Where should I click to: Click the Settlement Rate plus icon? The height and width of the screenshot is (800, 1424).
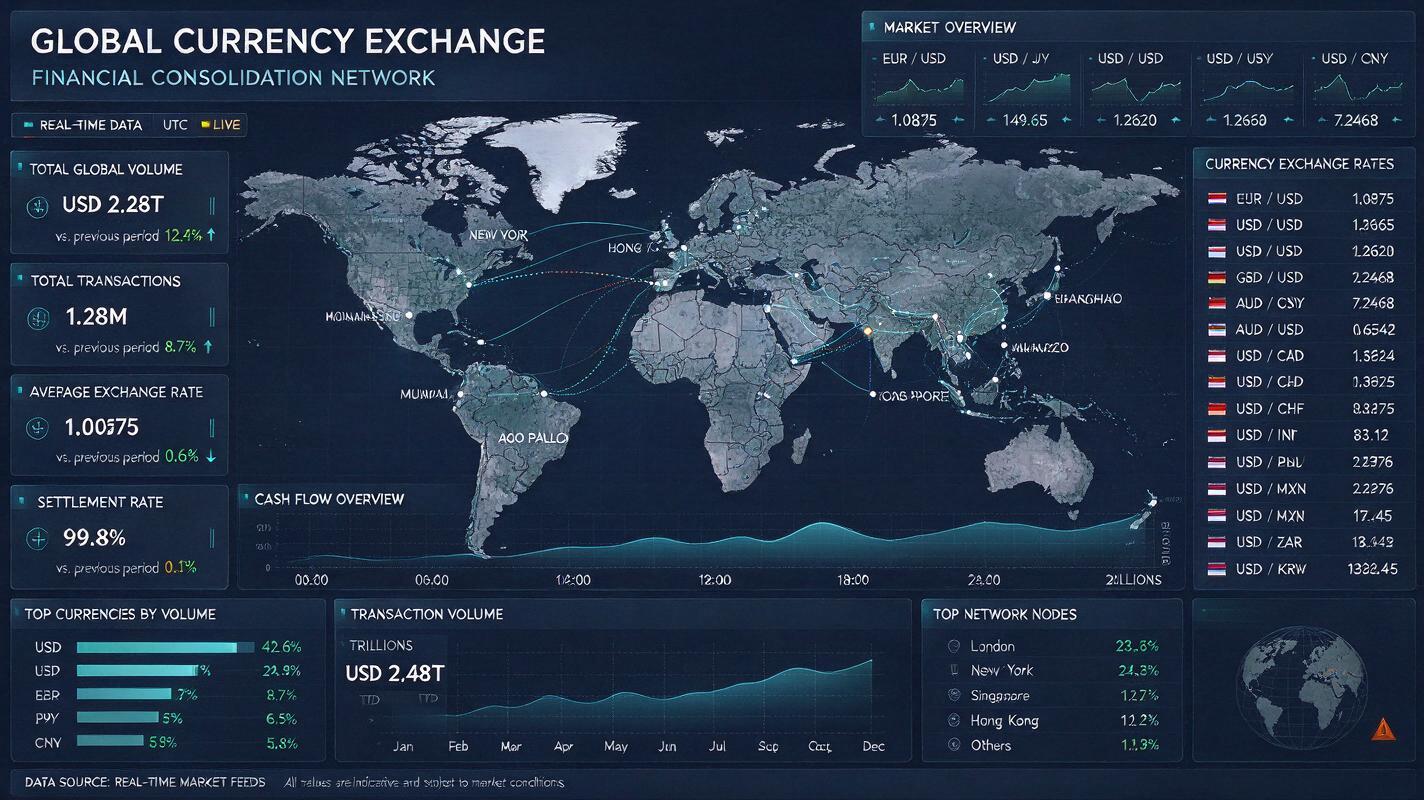(x=38, y=538)
